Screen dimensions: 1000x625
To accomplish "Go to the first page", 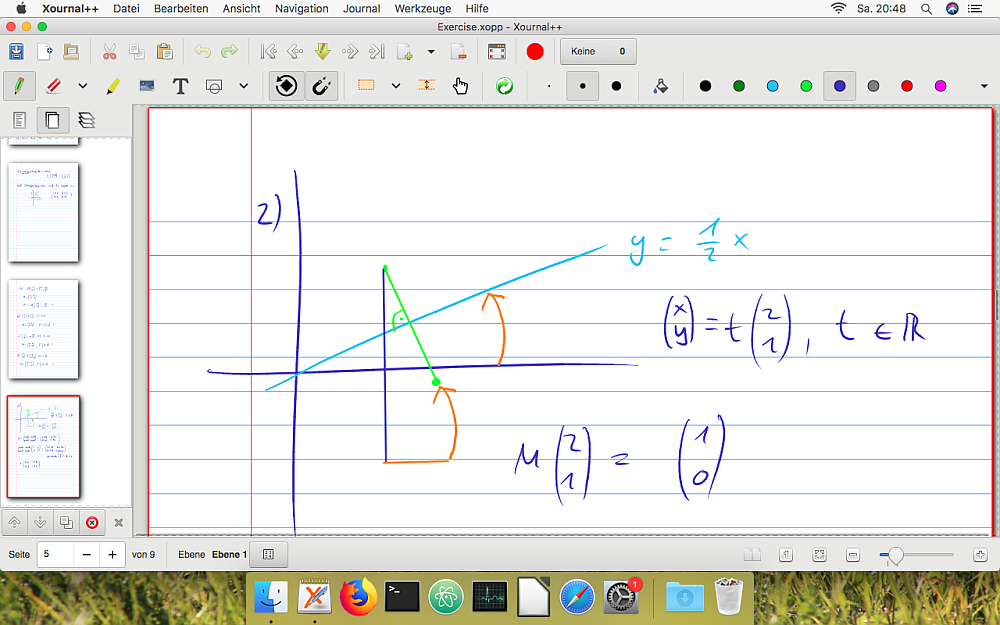I will pos(268,52).
